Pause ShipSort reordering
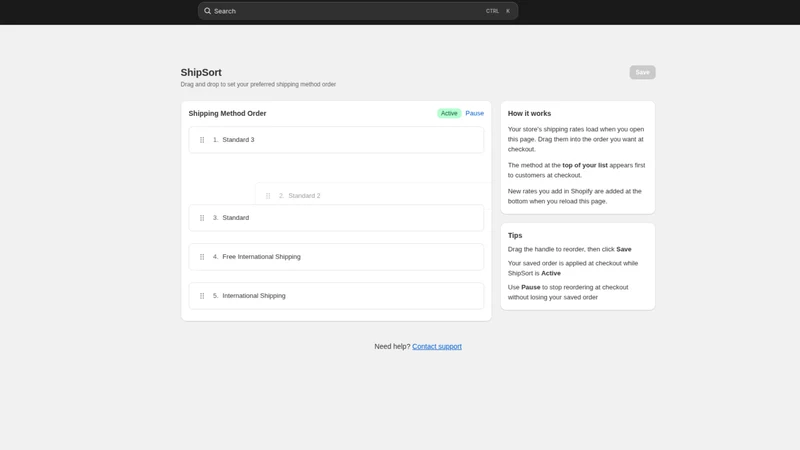The height and width of the screenshot is (450, 800). coord(474,113)
